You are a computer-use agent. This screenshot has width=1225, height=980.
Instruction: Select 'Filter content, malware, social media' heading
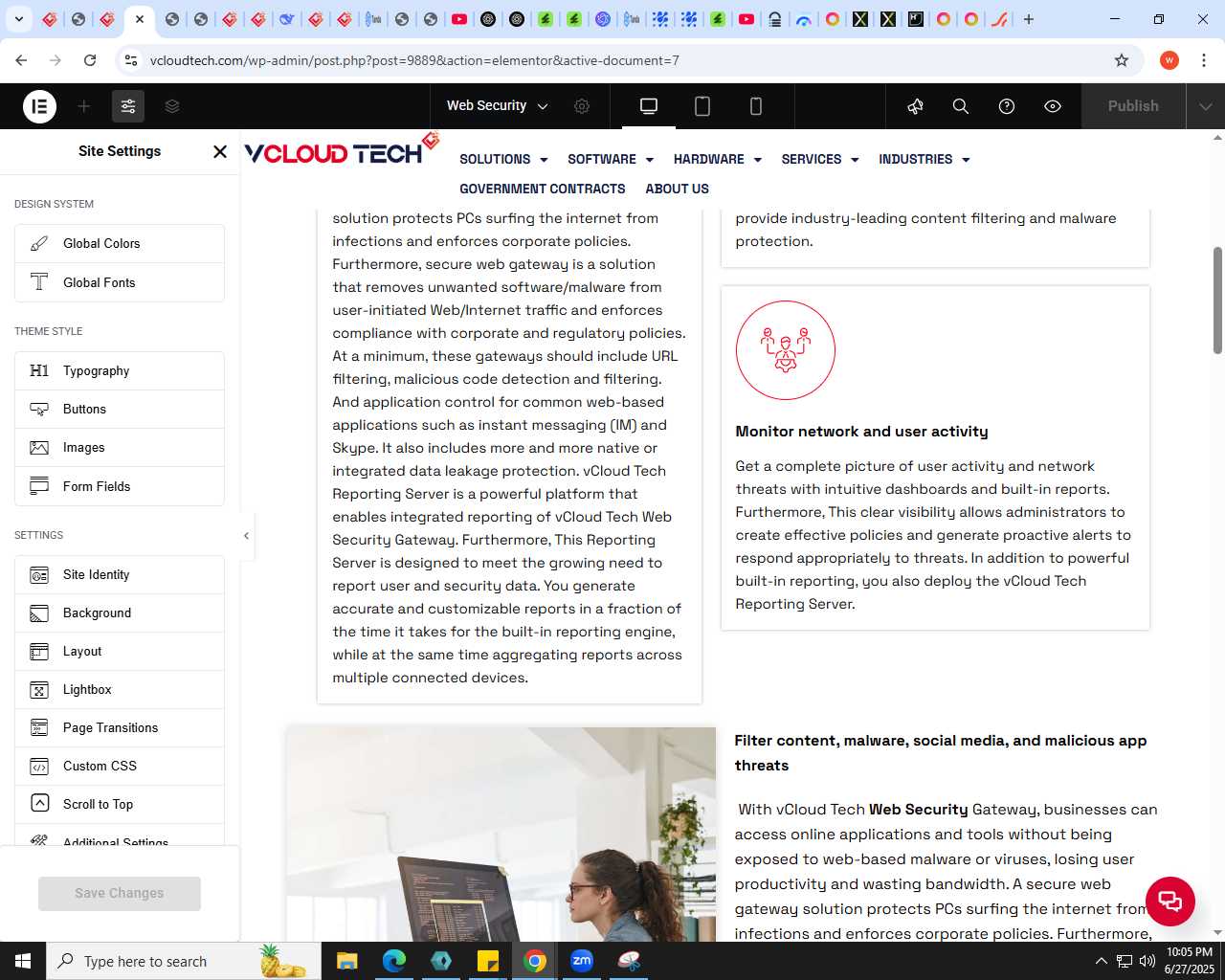941,753
